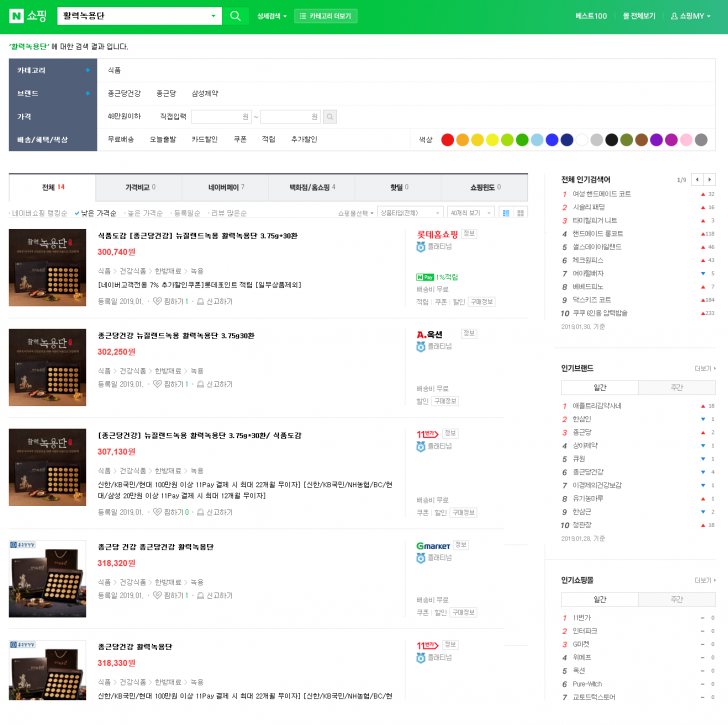
Task: Switch to the 백화점/홈쇼핑 tab
Action: [x=312, y=187]
